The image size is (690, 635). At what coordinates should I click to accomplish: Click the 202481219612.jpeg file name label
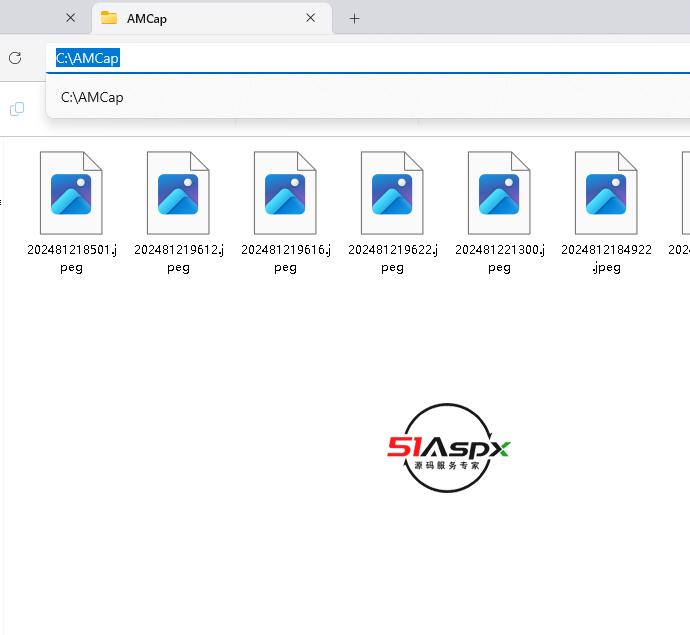coord(179,258)
